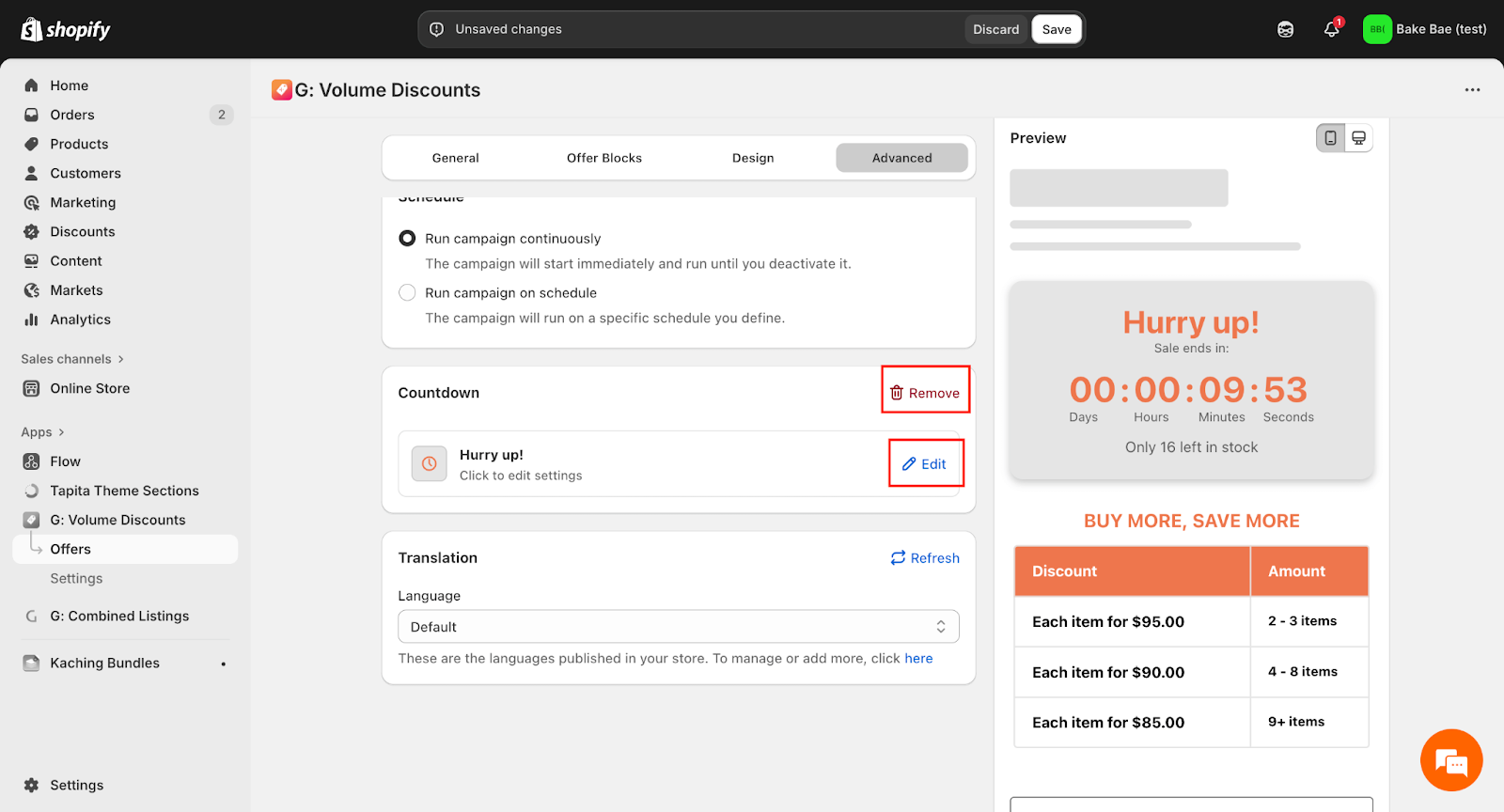Switch preview to mobile view

click(1330, 138)
